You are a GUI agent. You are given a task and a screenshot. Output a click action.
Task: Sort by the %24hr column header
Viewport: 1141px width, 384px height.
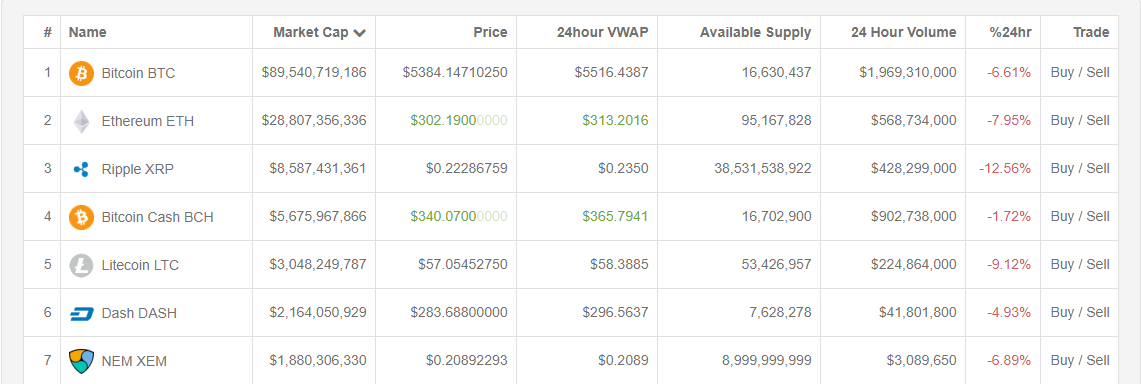[x=1010, y=32]
